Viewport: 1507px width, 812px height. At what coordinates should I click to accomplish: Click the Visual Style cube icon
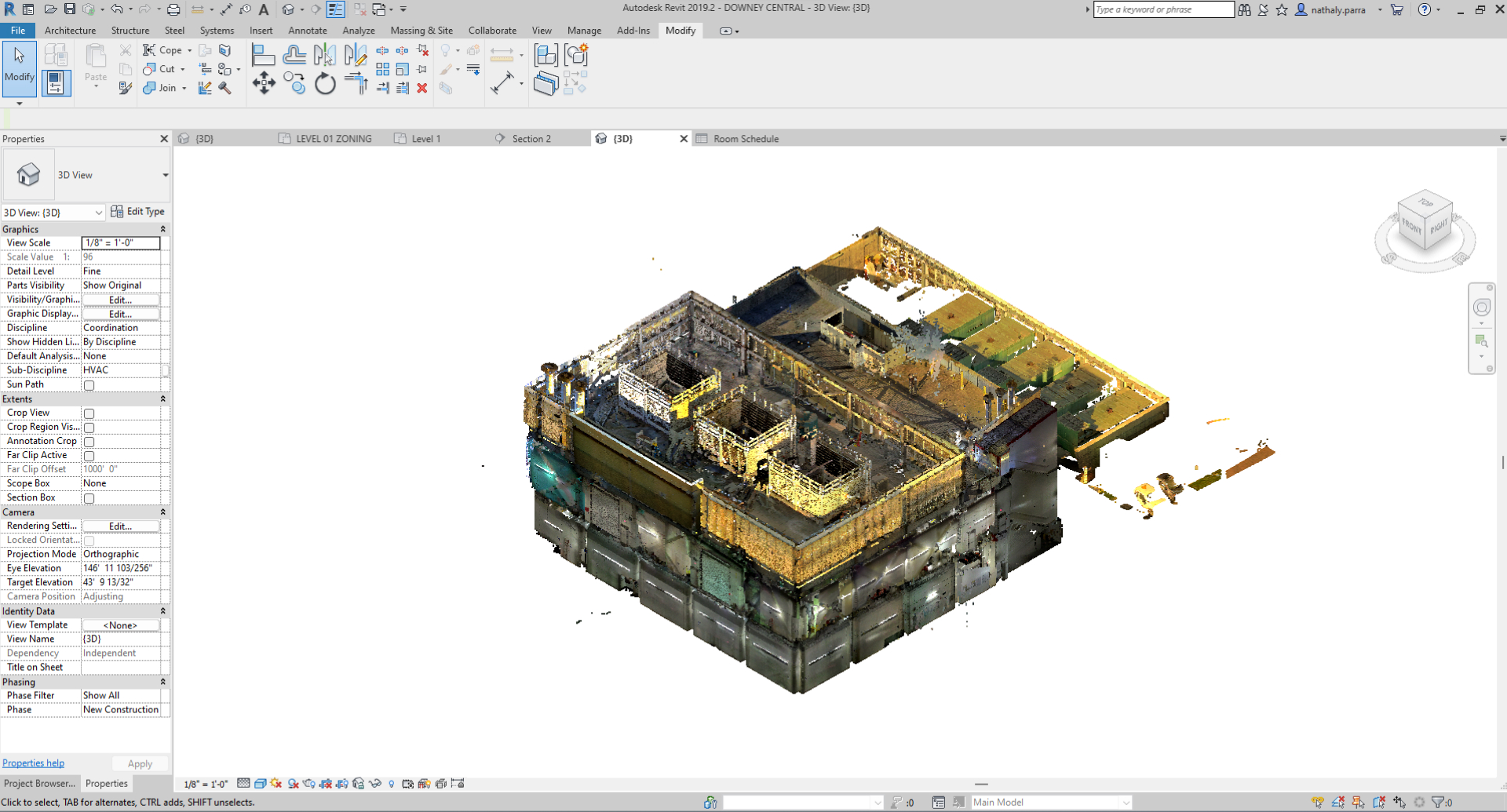point(260,783)
